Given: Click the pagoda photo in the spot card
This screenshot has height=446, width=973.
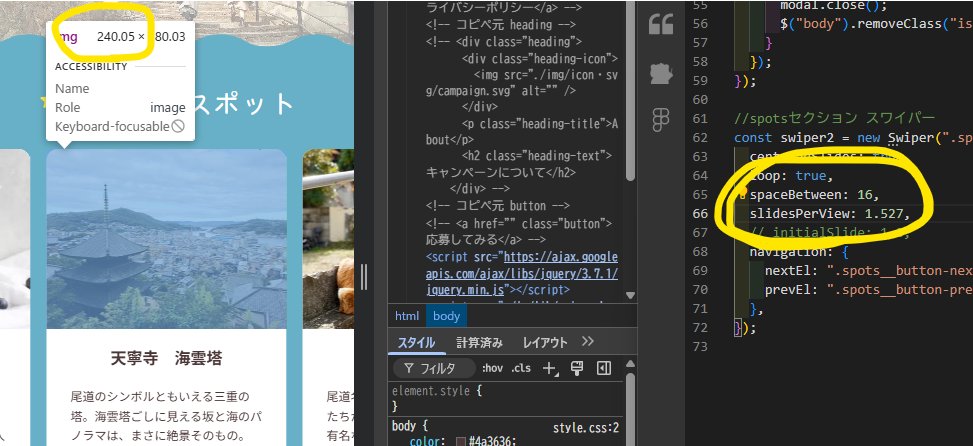Looking at the screenshot, I should tap(166, 239).
